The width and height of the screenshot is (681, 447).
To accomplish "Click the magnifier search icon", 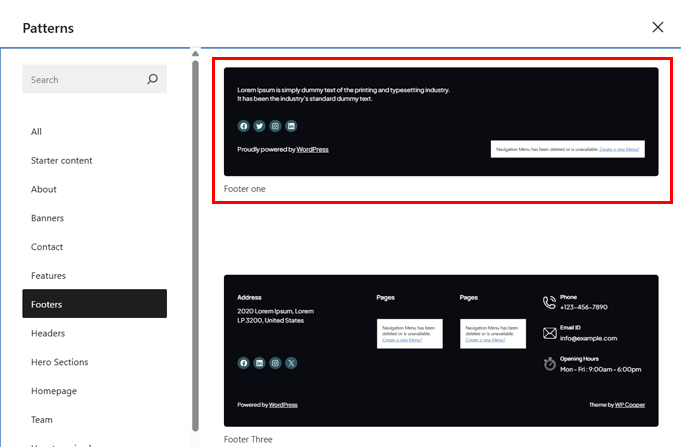I will click(x=152, y=79).
